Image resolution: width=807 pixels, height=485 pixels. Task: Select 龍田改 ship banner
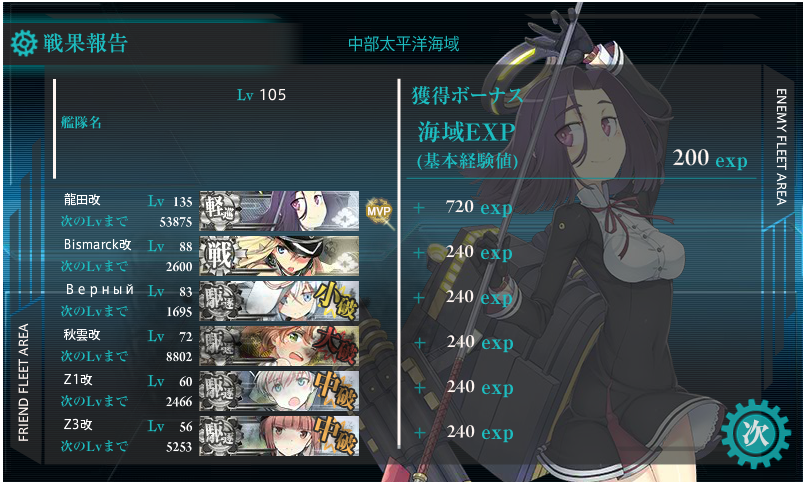click(x=279, y=211)
